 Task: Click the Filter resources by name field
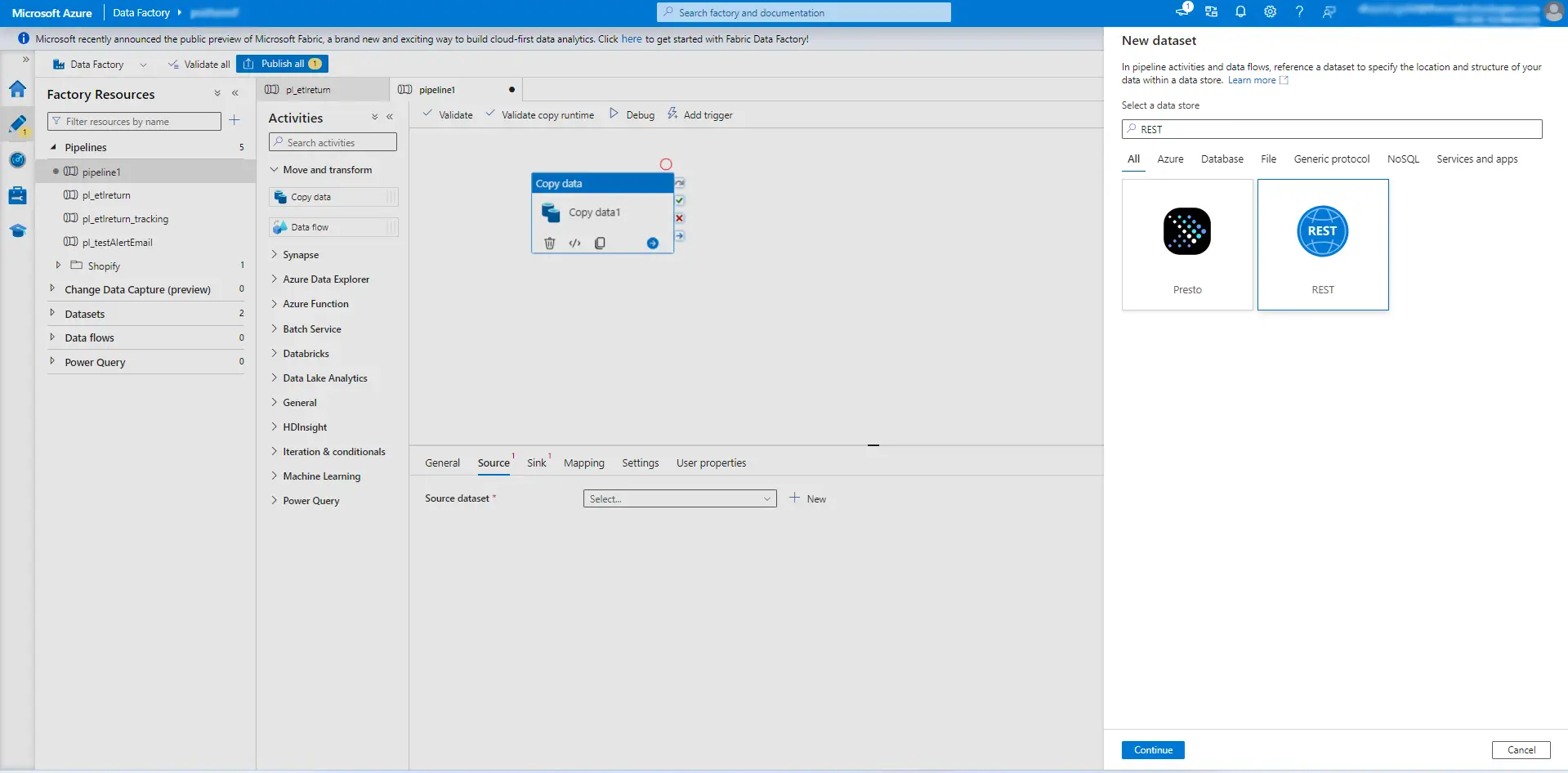coord(134,122)
